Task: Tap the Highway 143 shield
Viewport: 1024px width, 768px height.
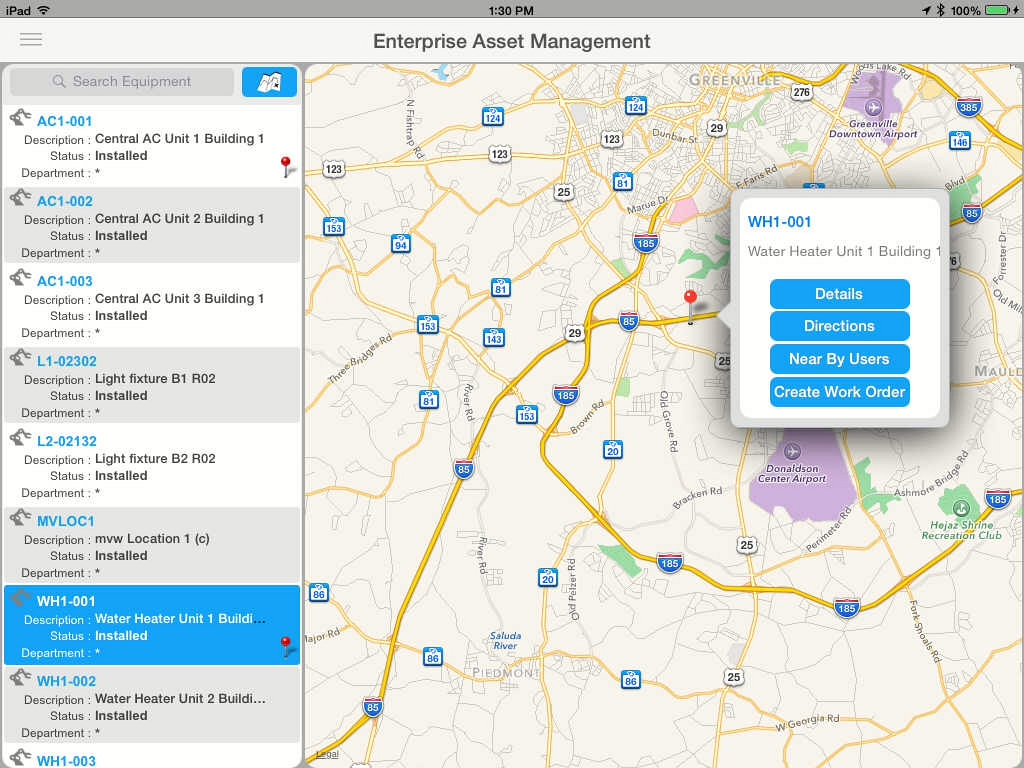Action: [494, 338]
